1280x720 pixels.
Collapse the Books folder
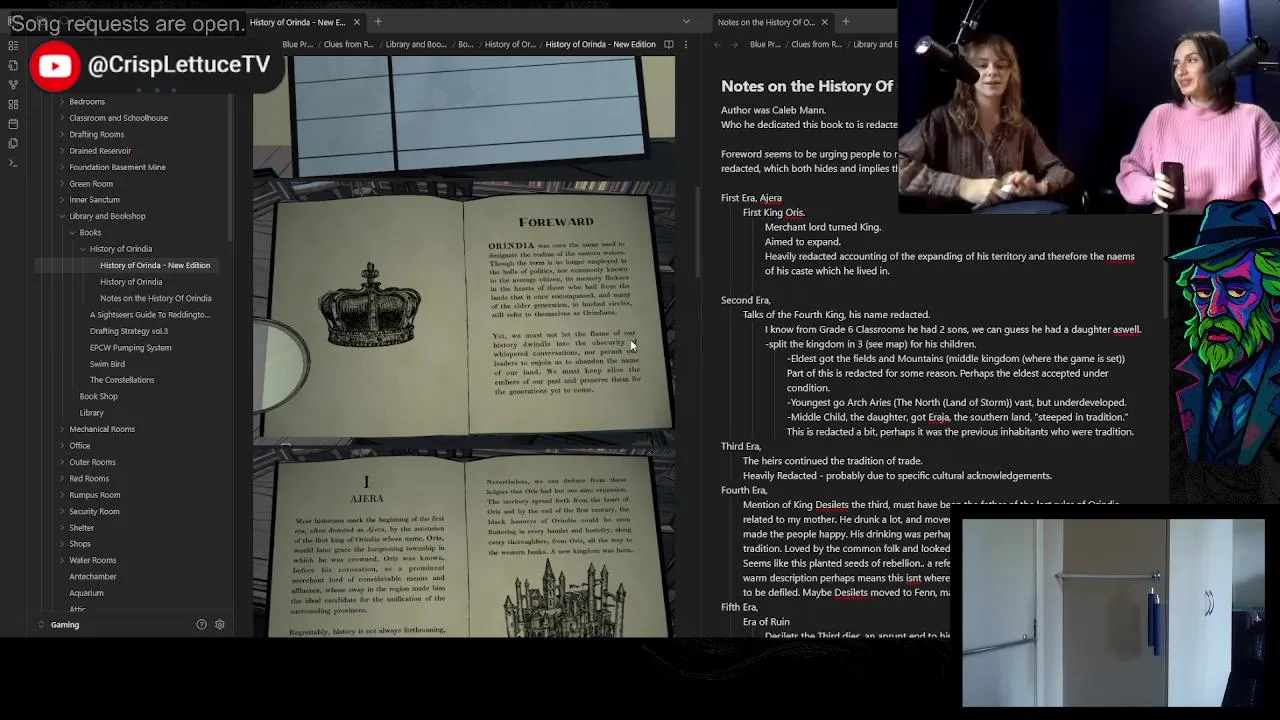72,232
